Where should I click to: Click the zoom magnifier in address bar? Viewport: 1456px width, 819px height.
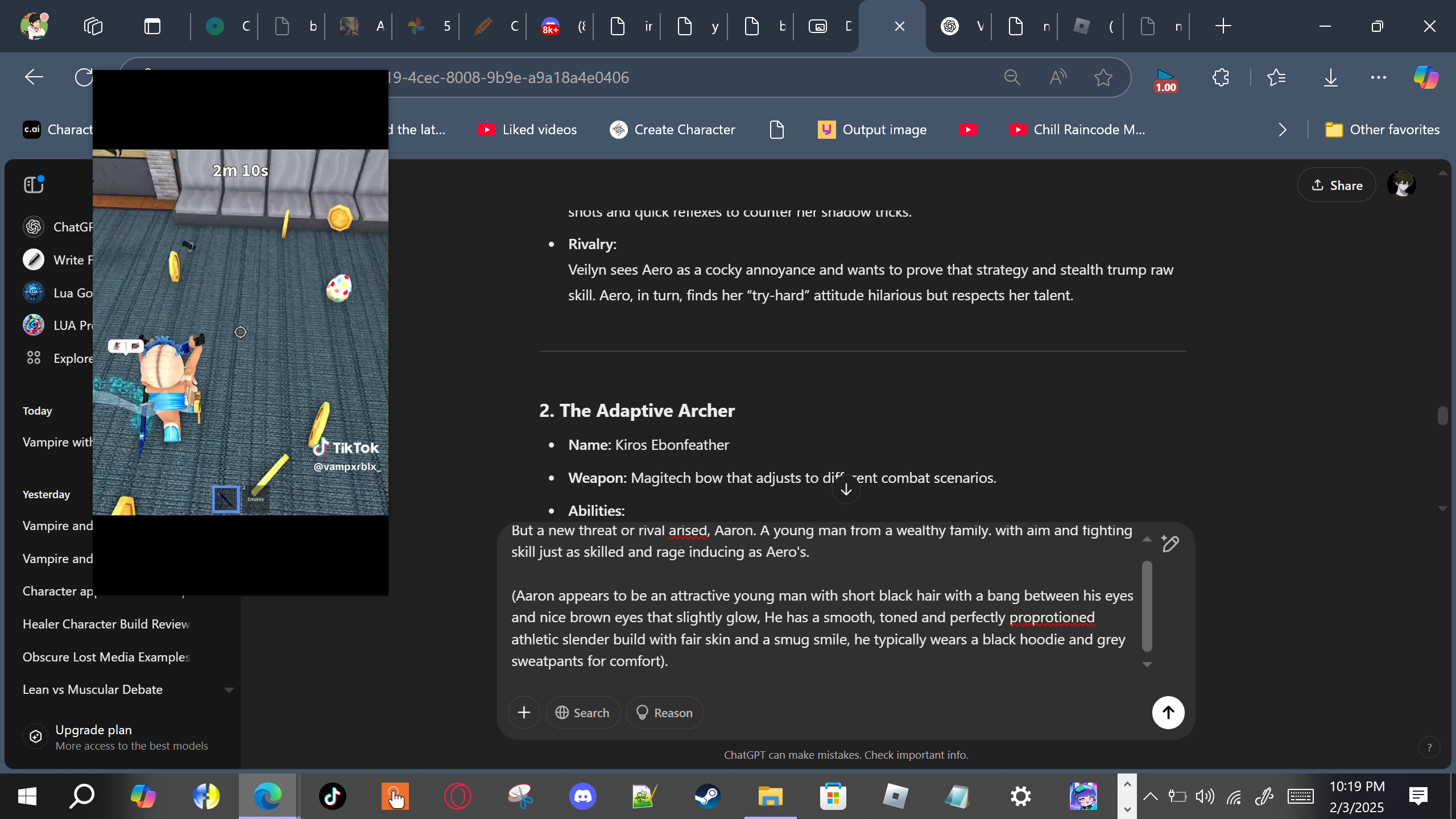(x=1012, y=77)
